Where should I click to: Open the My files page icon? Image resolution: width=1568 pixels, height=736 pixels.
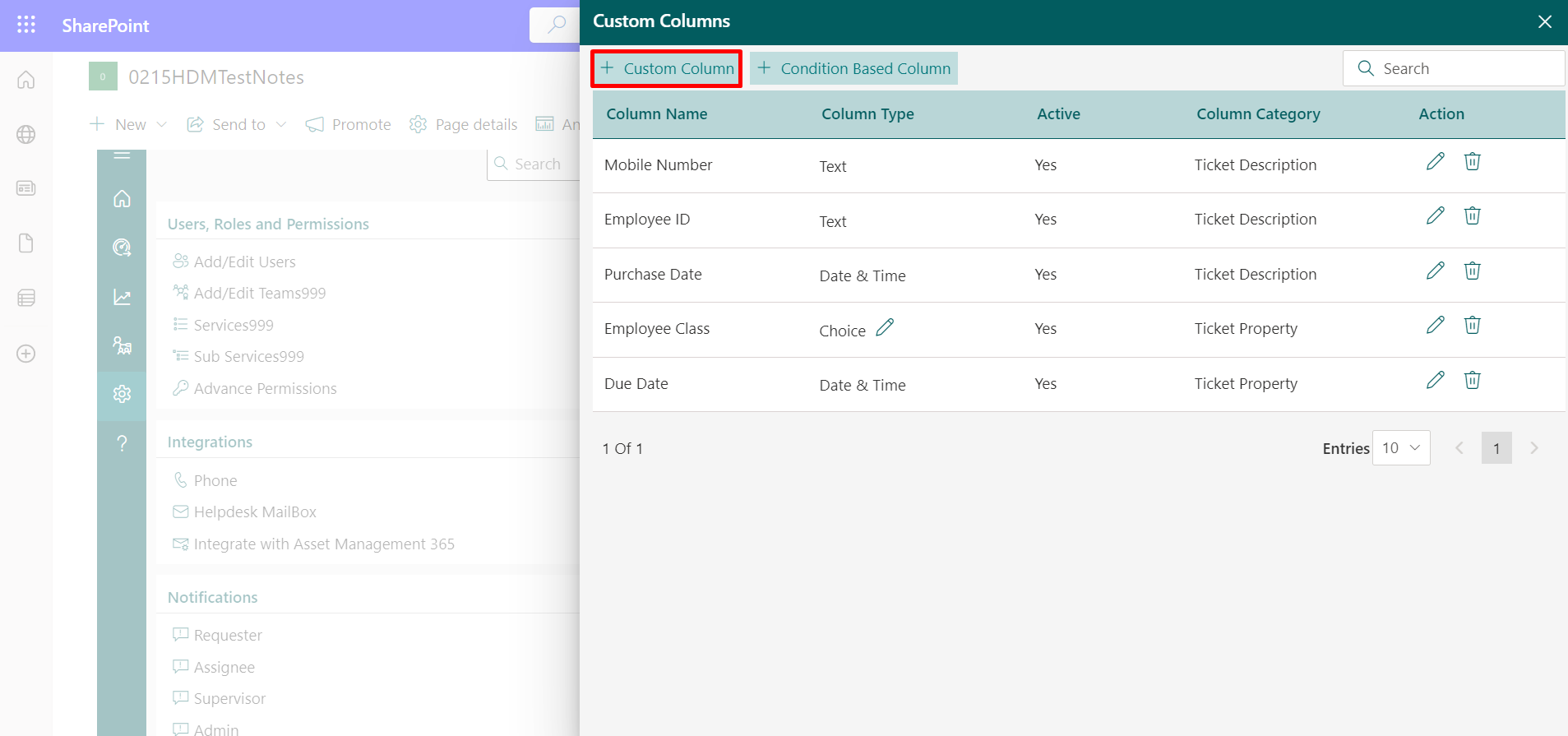coord(26,243)
